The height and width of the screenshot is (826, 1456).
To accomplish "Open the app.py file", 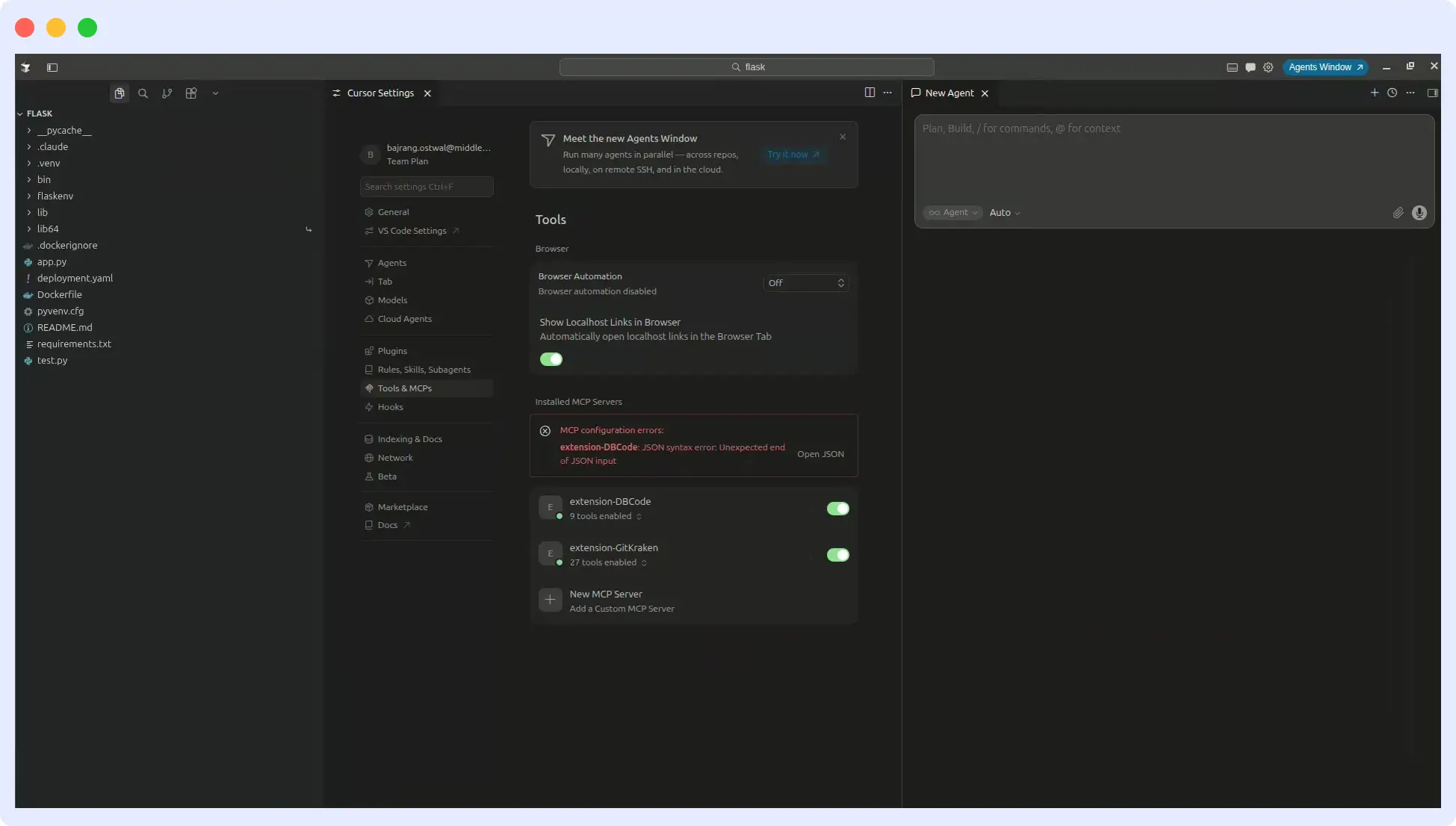I will [x=169, y=261].
